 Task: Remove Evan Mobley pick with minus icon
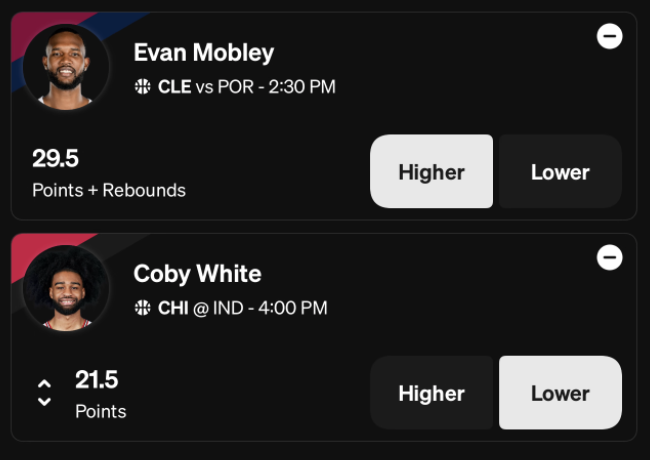(609, 36)
